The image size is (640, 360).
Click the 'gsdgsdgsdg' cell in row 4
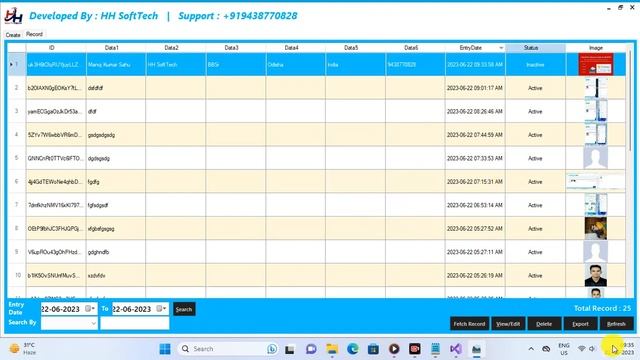coord(116,135)
